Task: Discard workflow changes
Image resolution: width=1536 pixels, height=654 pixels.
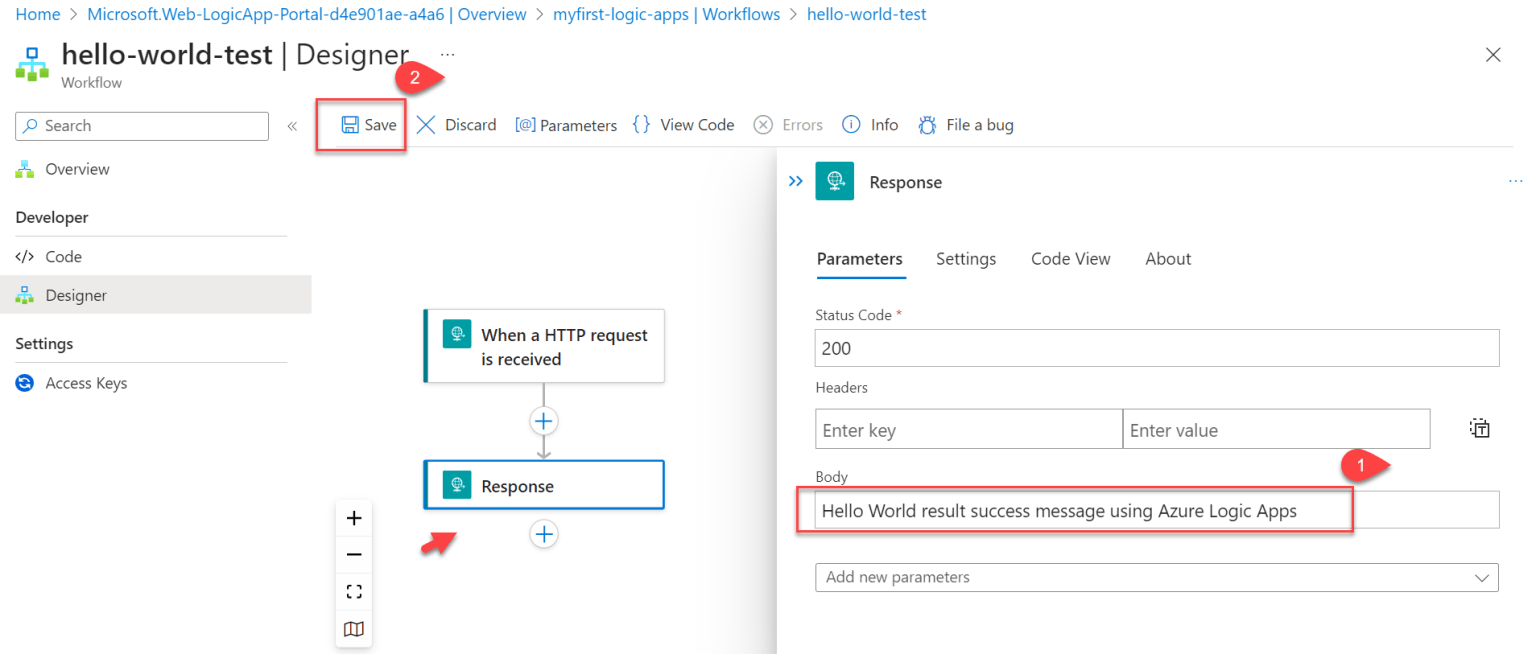Action: click(x=456, y=124)
